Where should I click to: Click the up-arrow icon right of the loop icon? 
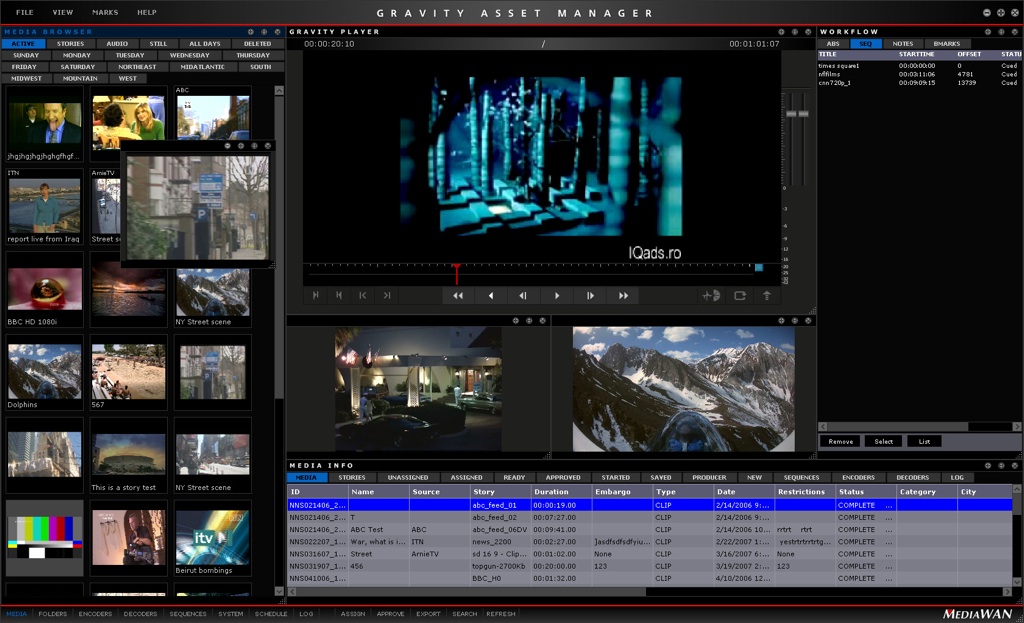(x=767, y=296)
